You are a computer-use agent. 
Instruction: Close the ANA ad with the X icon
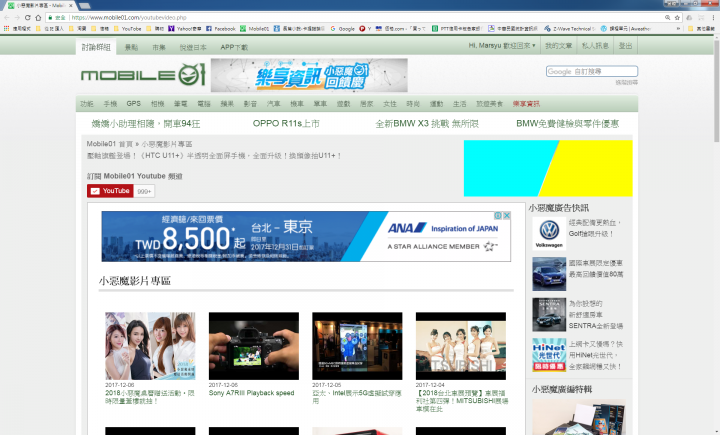pyautogui.click(x=506, y=215)
